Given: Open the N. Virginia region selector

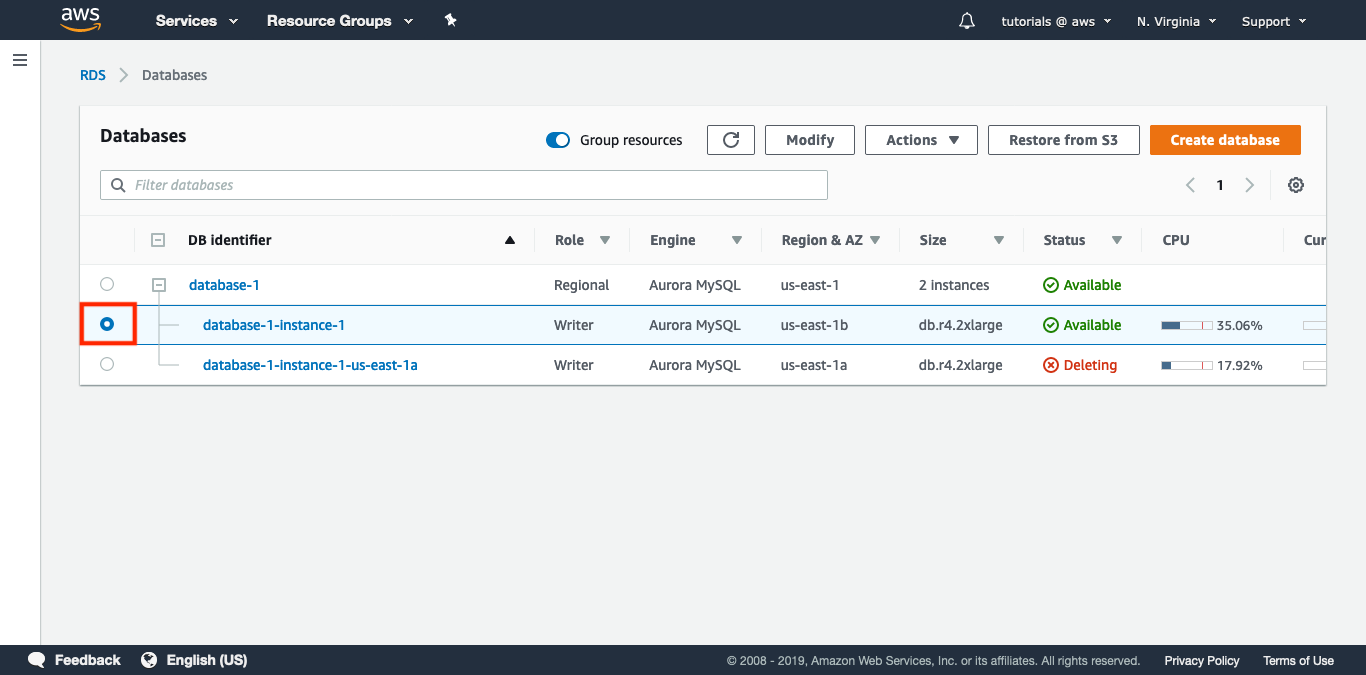Looking at the screenshot, I should tap(1176, 21).
